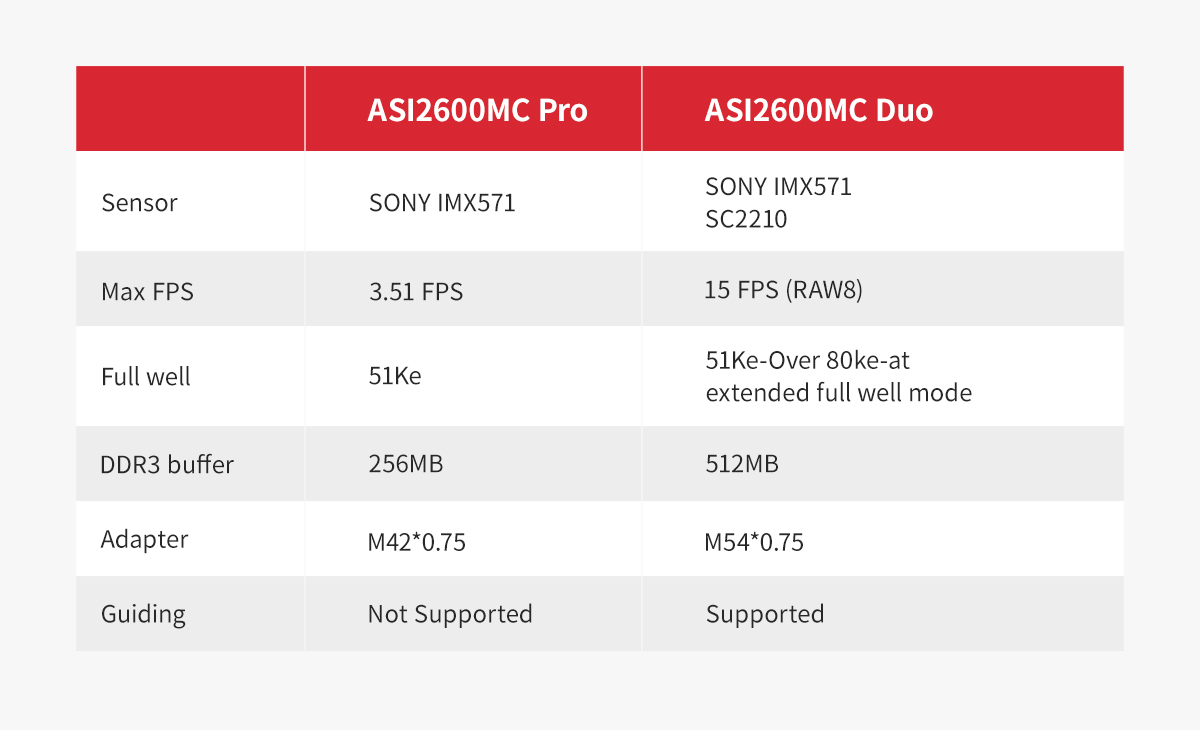Viewport: 1200px width, 730px height.
Task: Select the Sensor row label
Action: (139, 203)
